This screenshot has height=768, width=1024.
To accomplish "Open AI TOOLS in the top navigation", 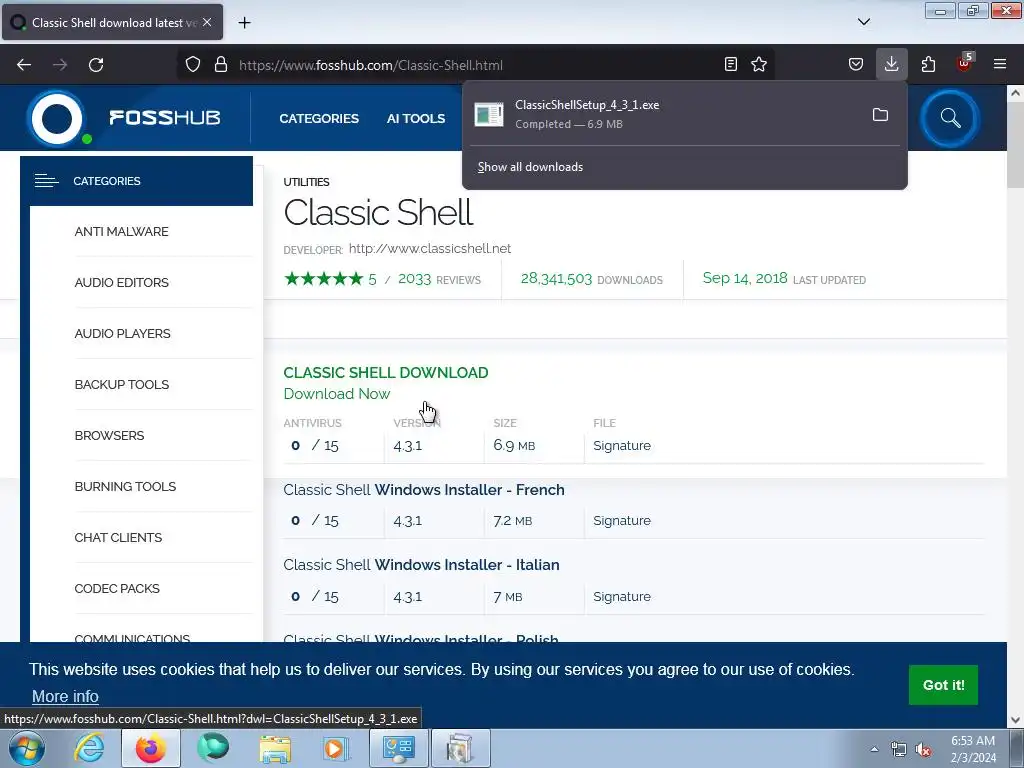I will (416, 118).
